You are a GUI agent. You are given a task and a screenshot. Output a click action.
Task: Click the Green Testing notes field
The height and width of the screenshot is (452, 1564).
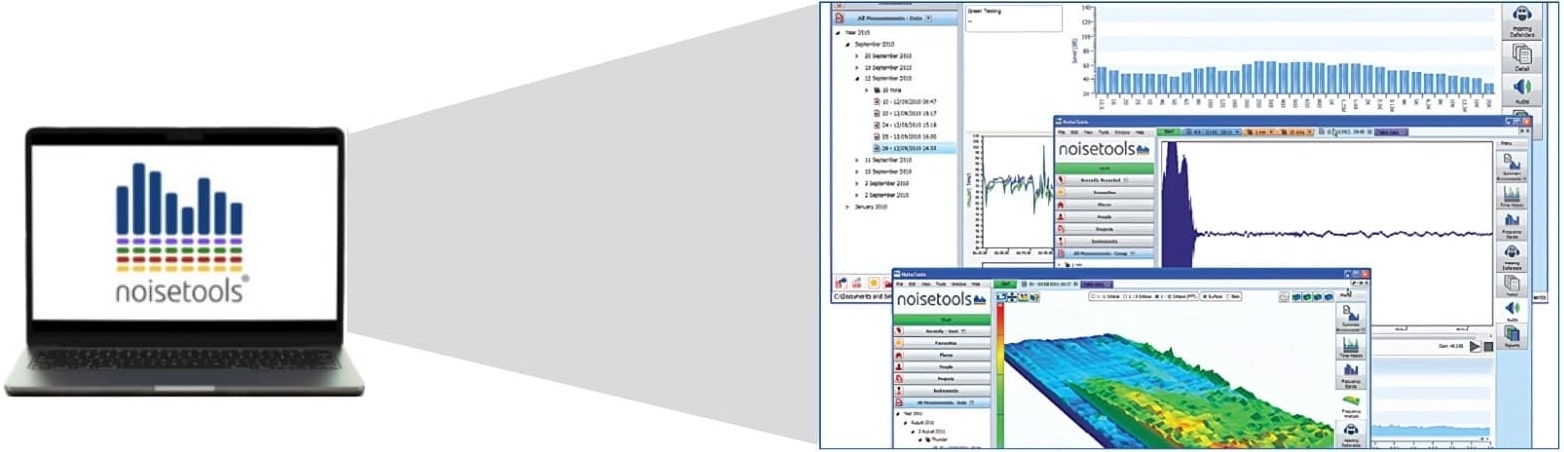pyautogui.click(x=1014, y=18)
